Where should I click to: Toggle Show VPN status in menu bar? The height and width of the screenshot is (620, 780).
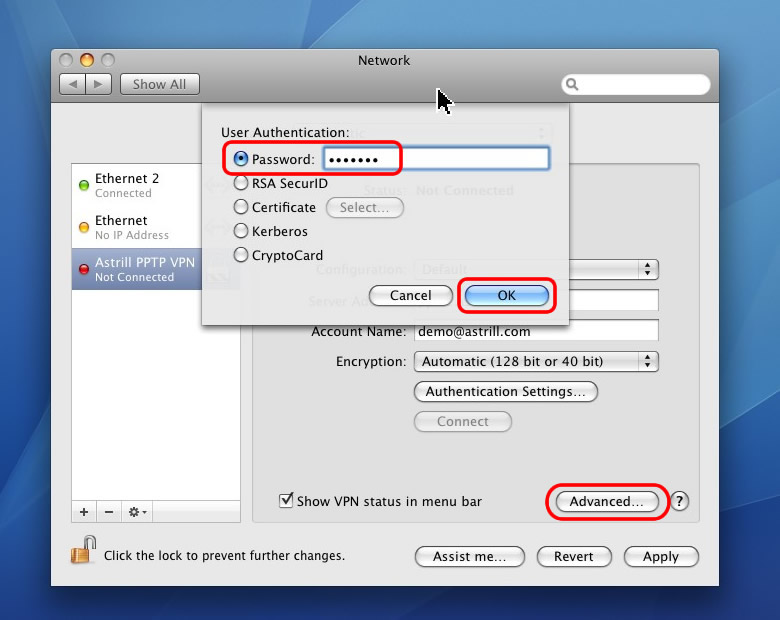[287, 501]
